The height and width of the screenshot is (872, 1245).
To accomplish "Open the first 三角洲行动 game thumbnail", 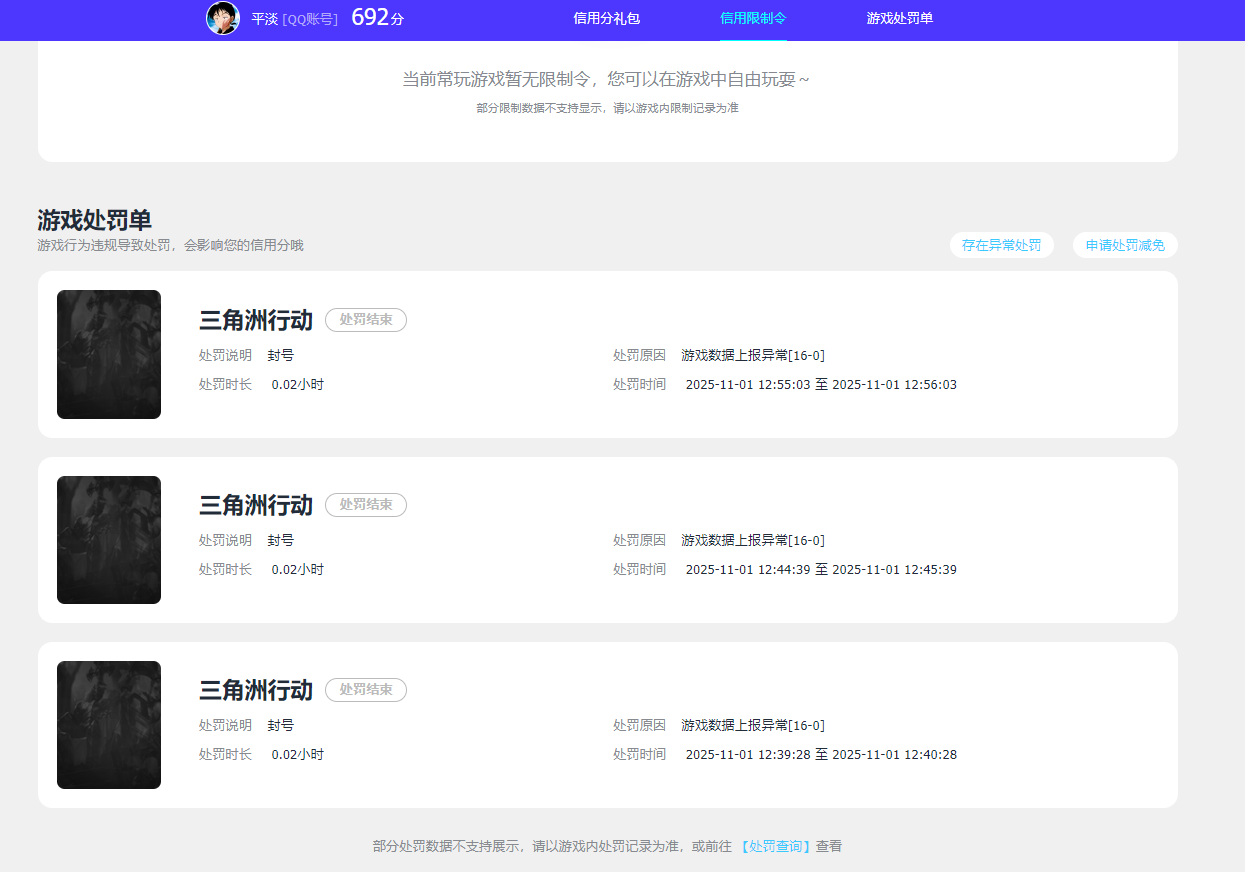I will coord(108,354).
